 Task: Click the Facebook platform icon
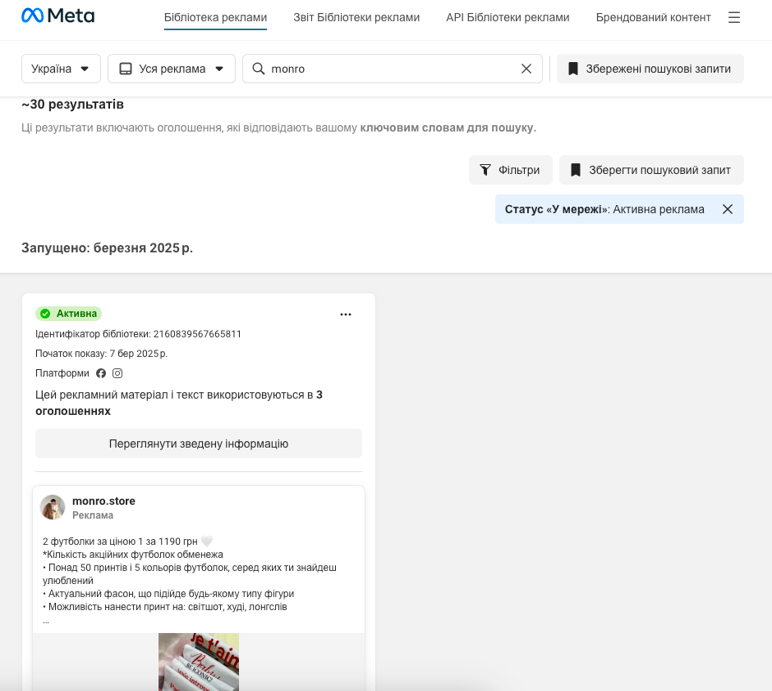pyautogui.click(x=101, y=373)
